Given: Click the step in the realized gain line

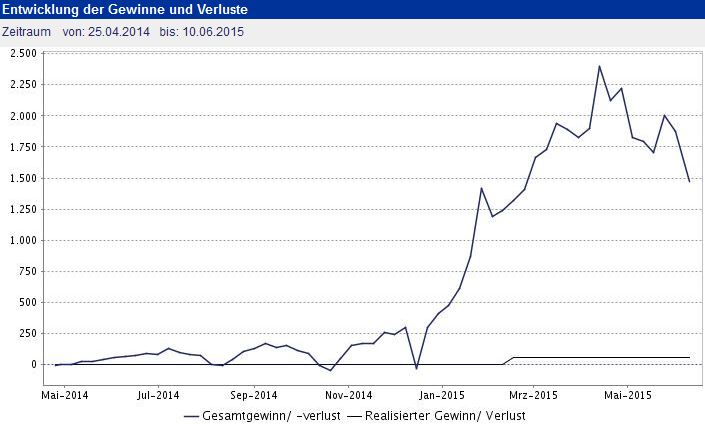Looking at the screenshot, I should [x=509, y=361].
